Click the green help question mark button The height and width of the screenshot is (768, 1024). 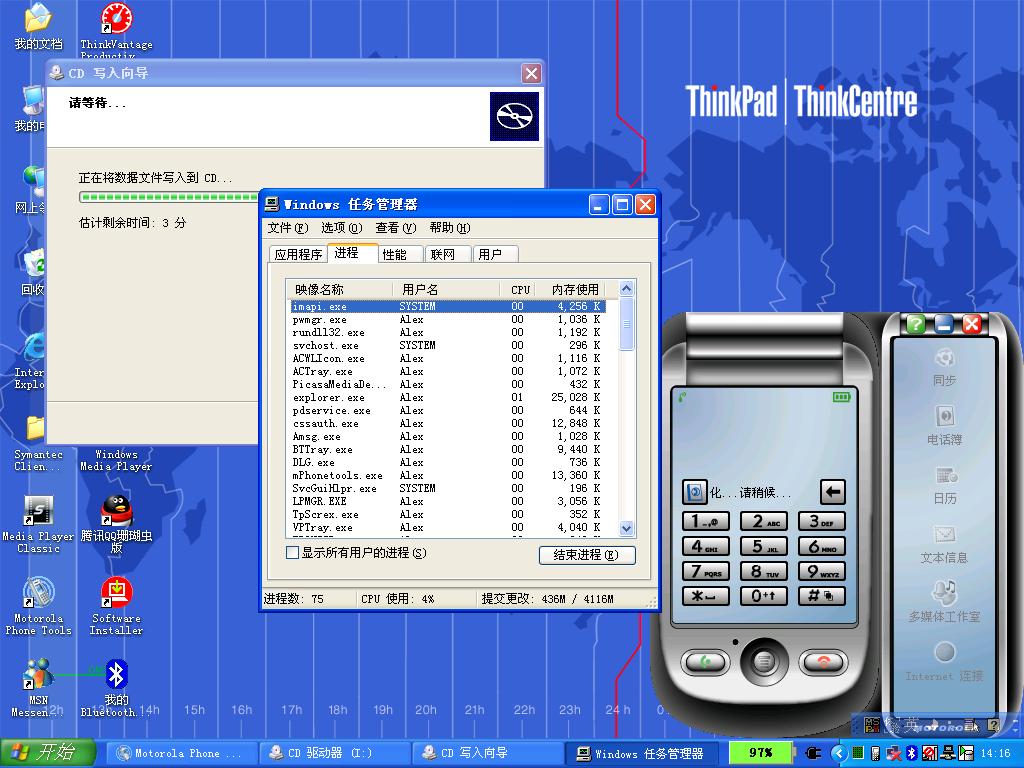pos(914,324)
